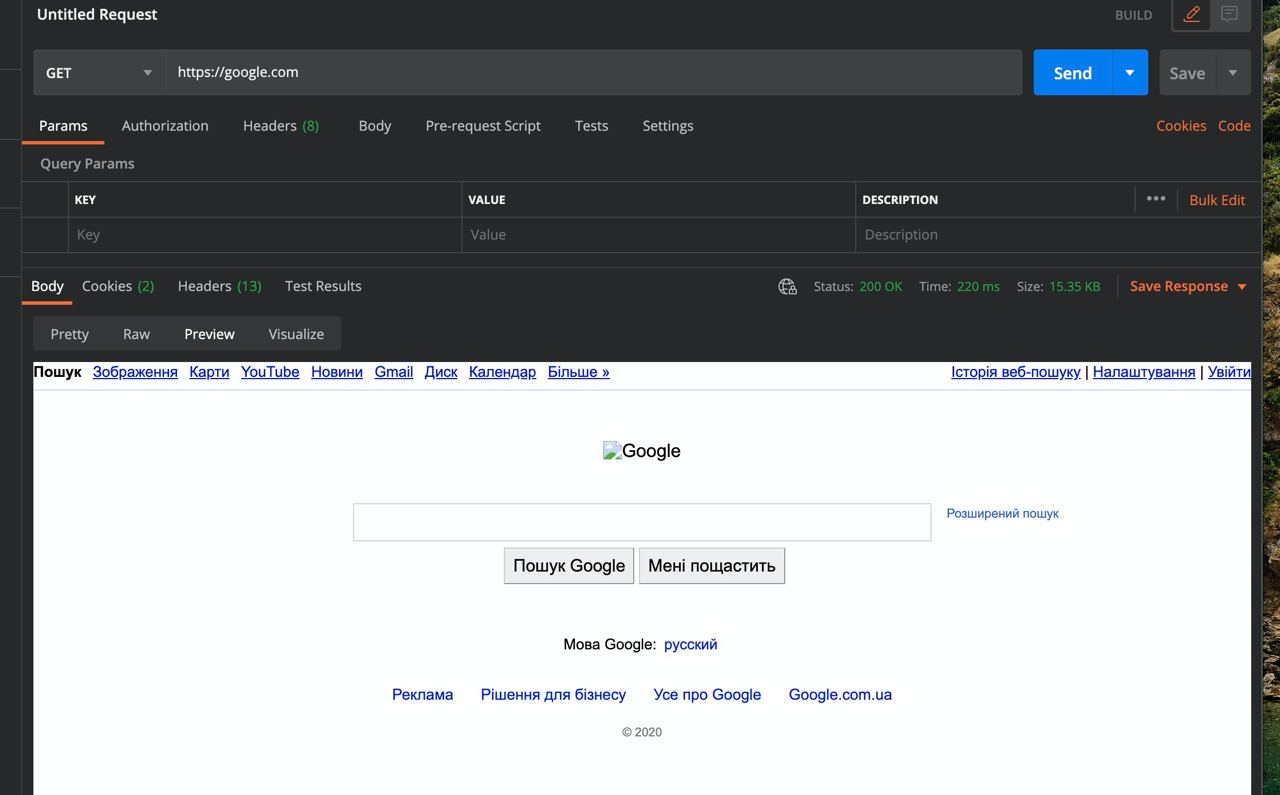Expand the Save button dropdown arrow
The image size is (1280, 795).
pos(1233,73)
